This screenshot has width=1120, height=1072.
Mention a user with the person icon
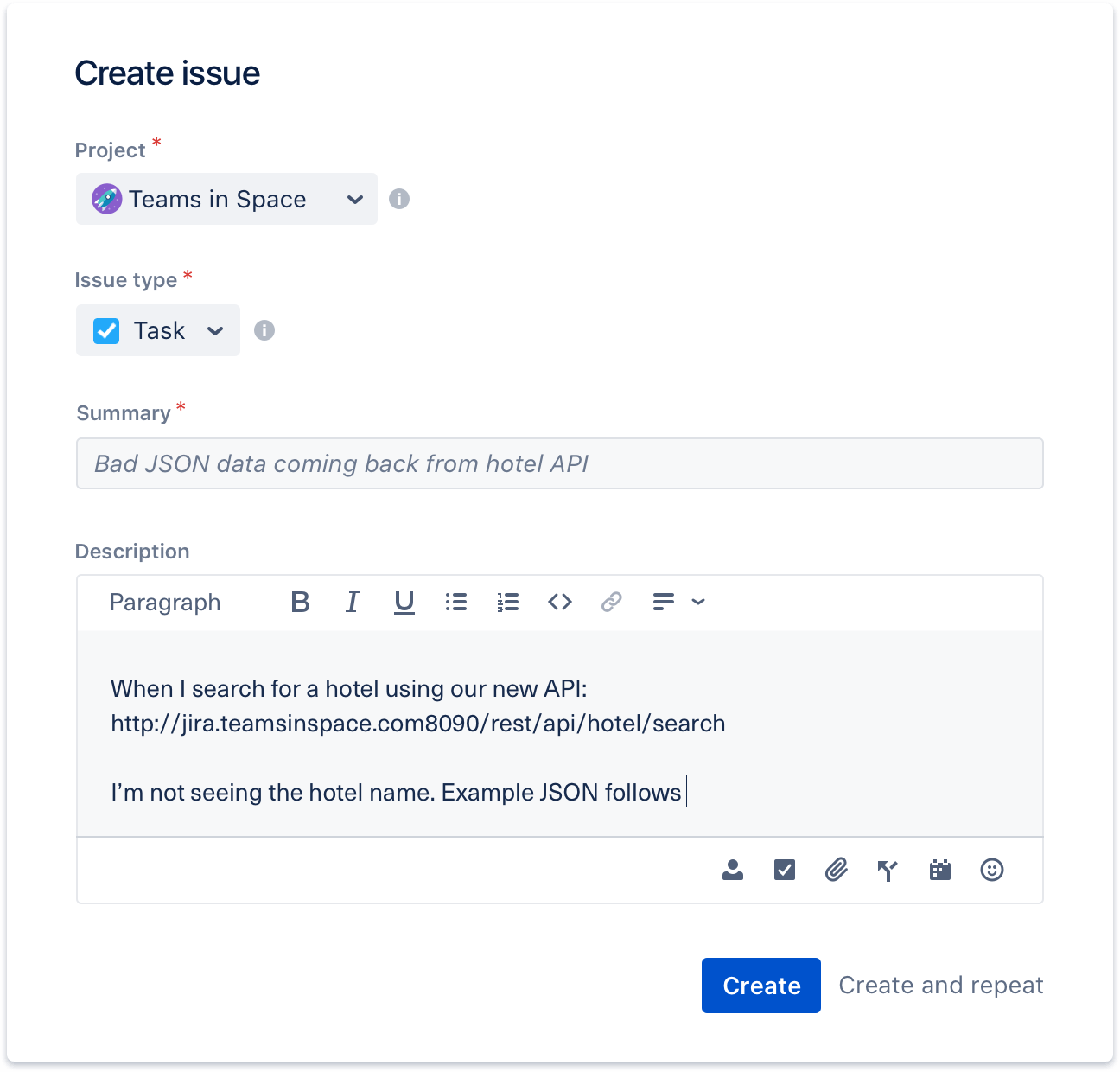click(x=732, y=871)
